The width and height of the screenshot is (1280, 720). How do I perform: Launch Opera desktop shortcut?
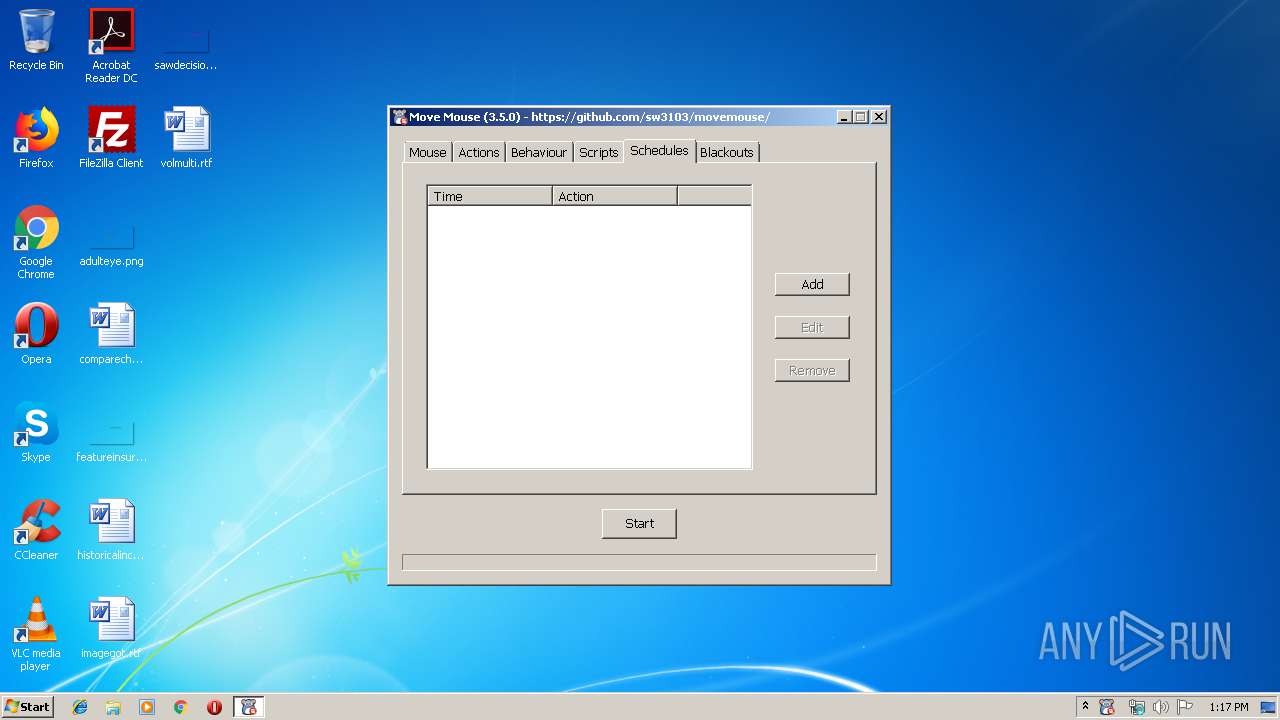(x=36, y=334)
